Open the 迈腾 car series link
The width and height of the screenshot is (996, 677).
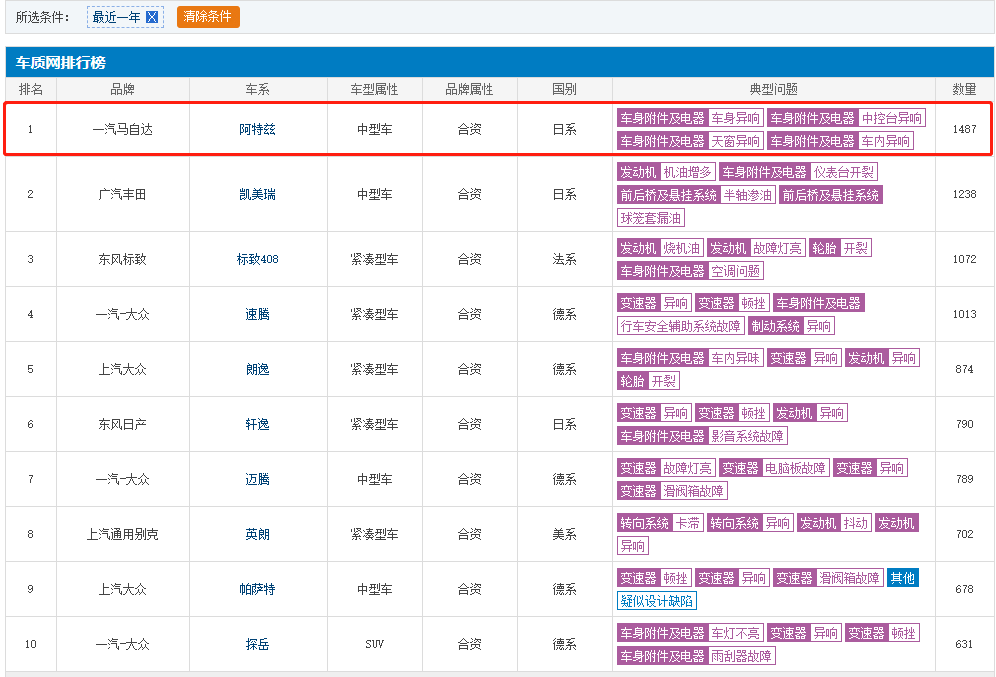pos(257,479)
